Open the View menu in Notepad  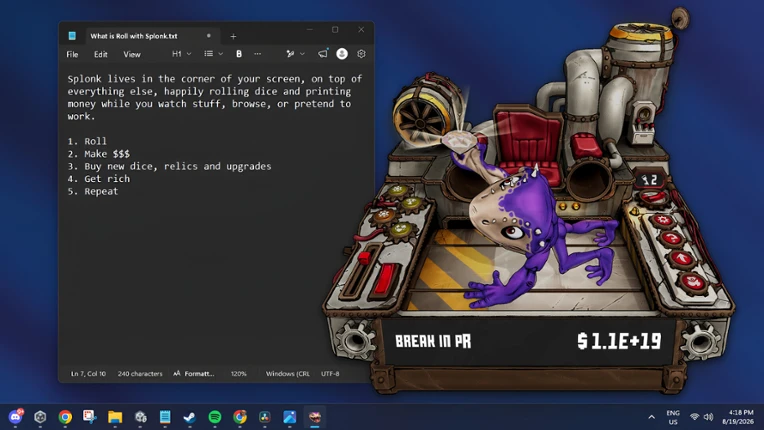[x=132, y=54]
